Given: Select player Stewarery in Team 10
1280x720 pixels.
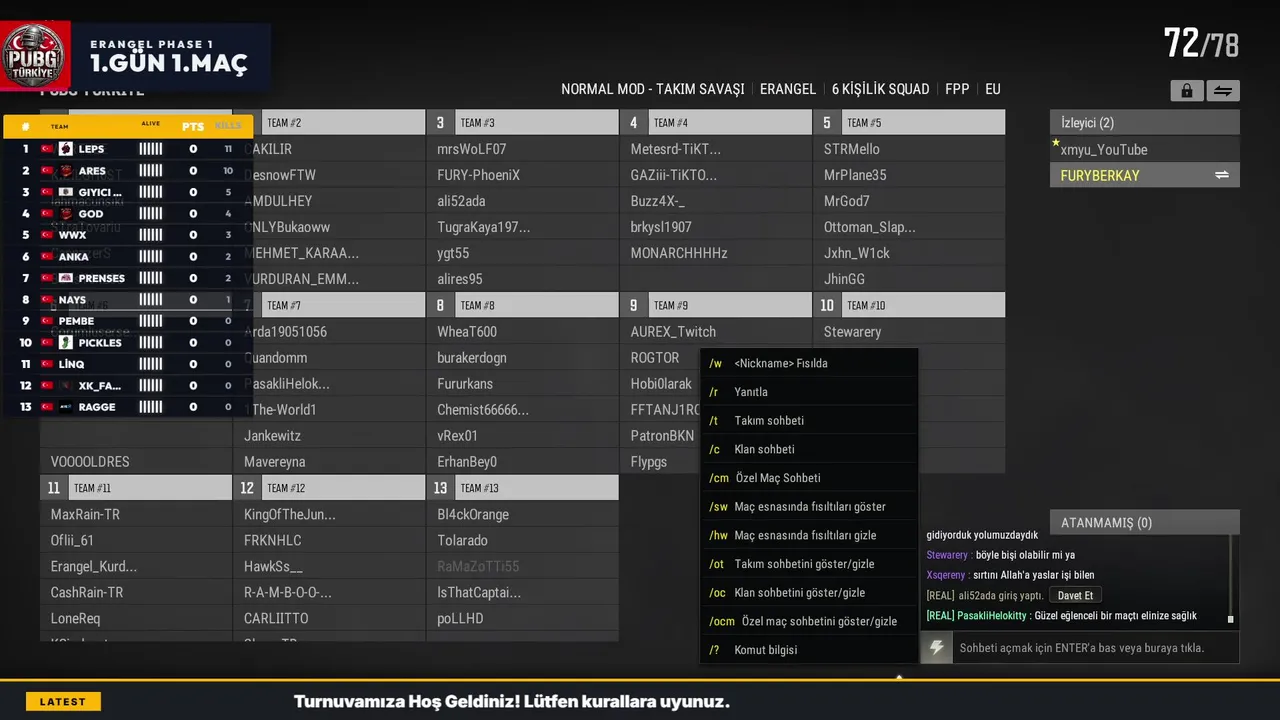Looking at the screenshot, I should (909, 331).
